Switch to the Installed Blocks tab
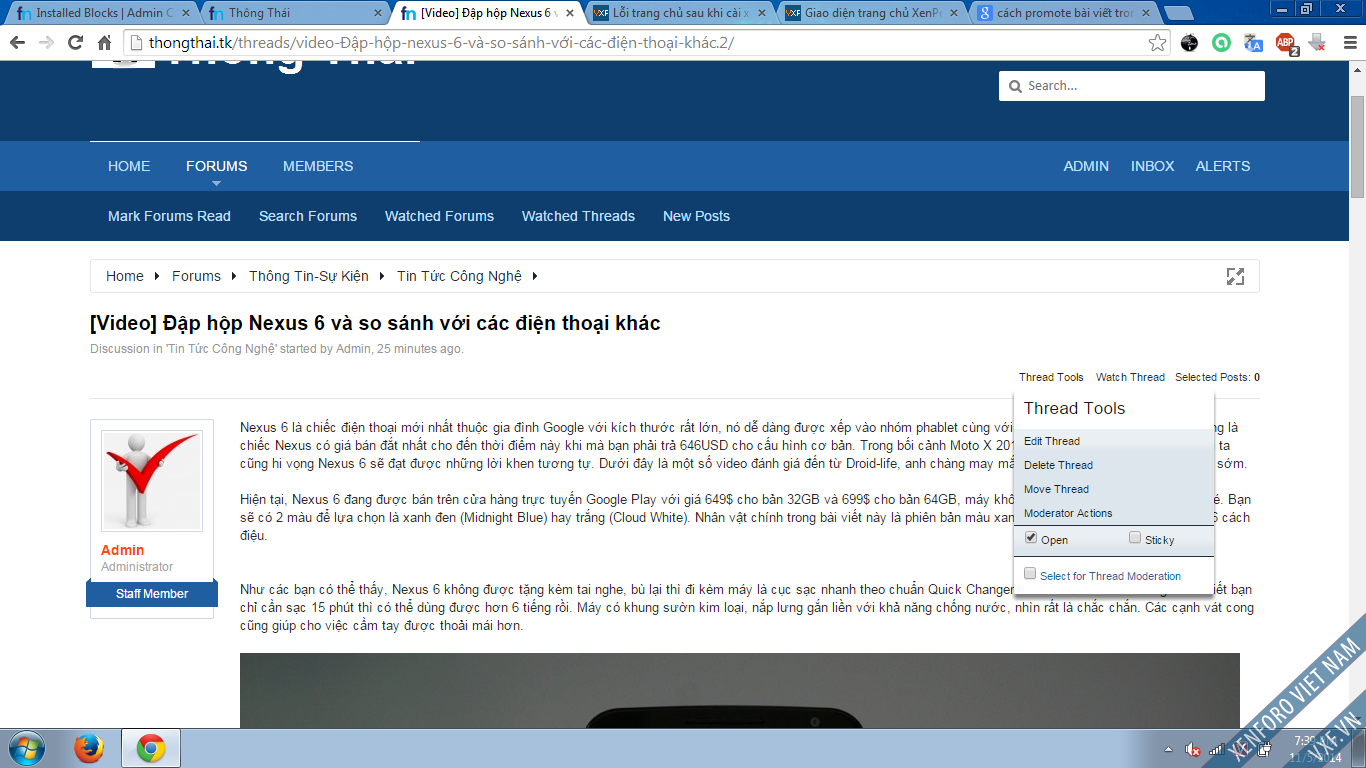 [x=101, y=13]
